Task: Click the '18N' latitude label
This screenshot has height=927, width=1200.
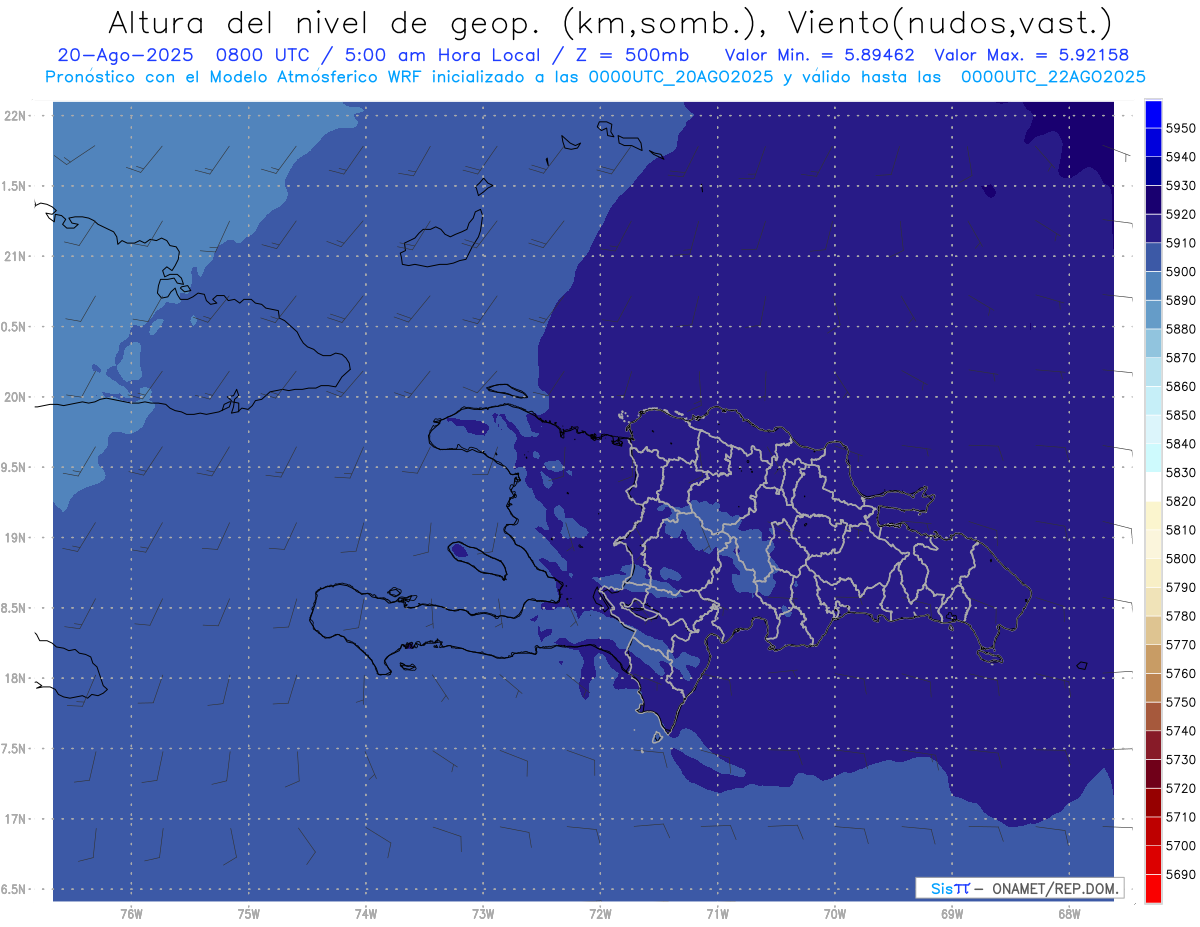Action: click(x=15, y=678)
